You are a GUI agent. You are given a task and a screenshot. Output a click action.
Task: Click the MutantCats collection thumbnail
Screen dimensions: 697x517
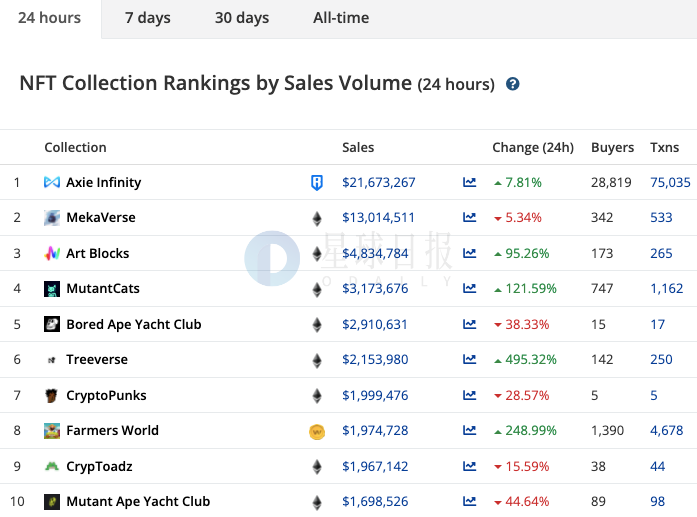52,289
